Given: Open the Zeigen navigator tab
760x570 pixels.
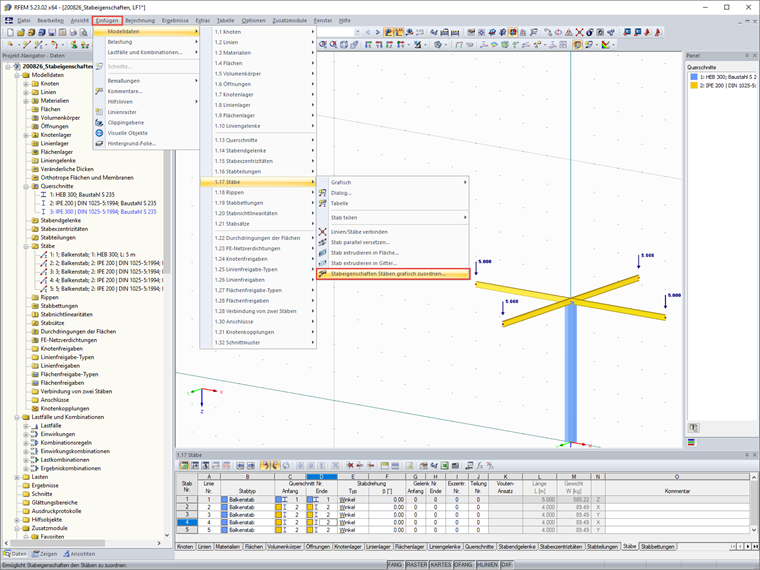Looking at the screenshot, I should (x=46, y=553).
